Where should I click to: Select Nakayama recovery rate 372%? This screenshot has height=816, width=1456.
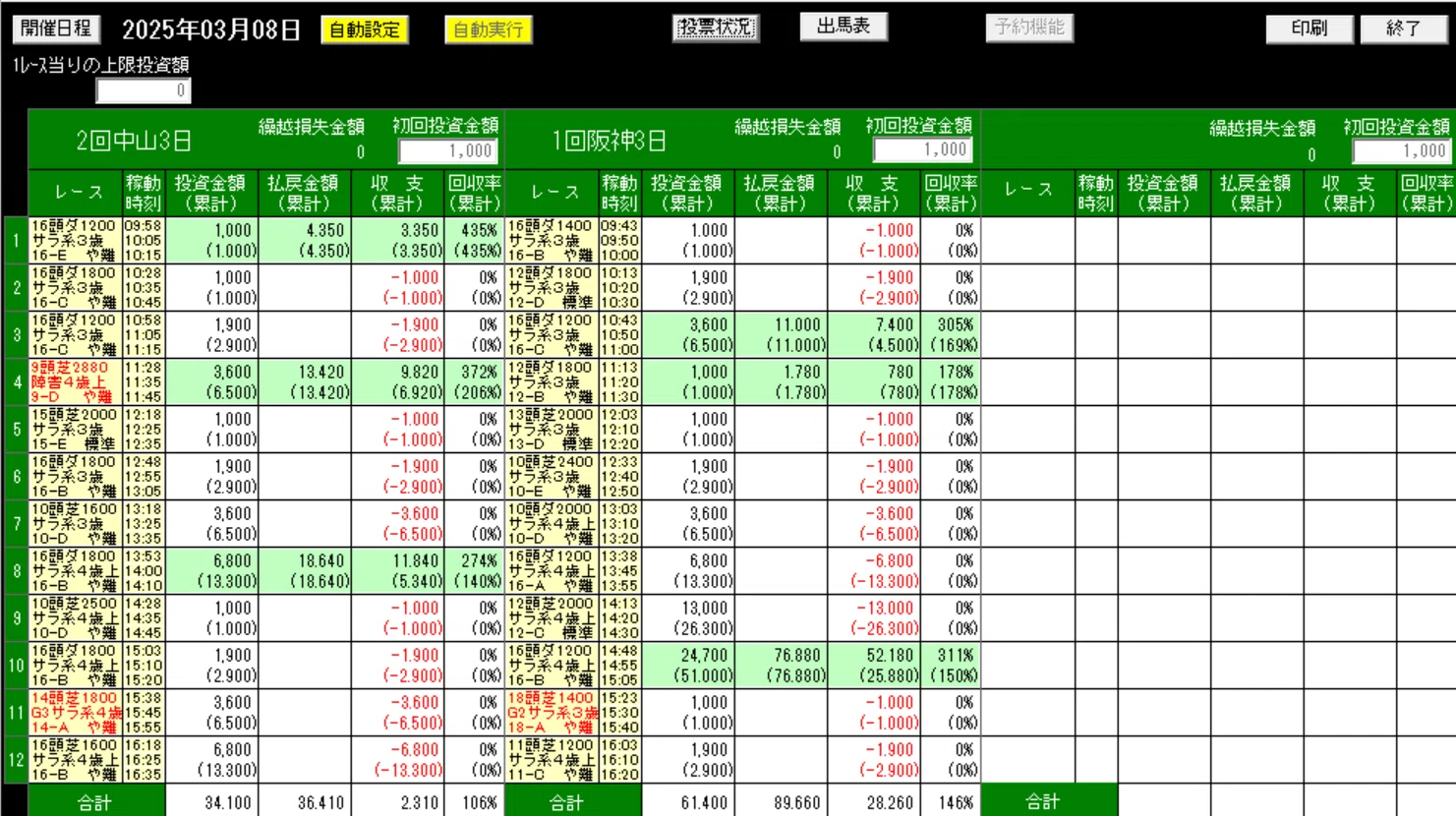click(x=480, y=372)
